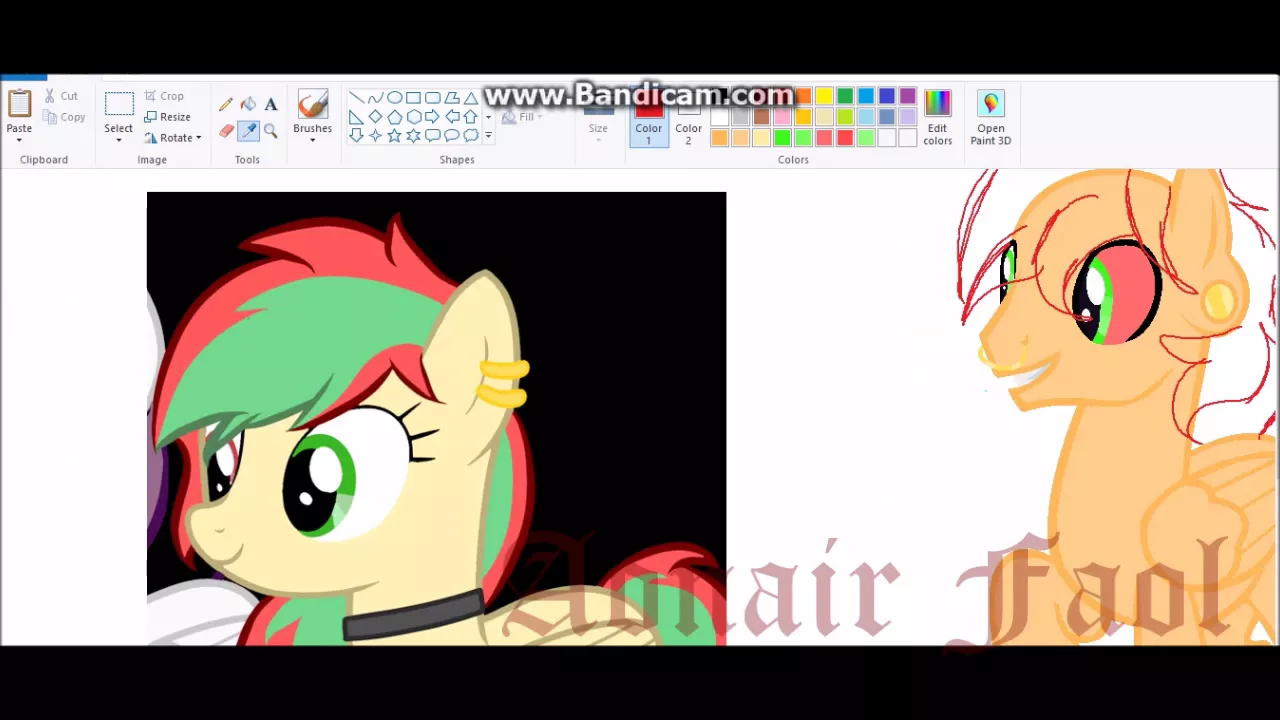Expand the full Shapes gallery

click(x=488, y=135)
